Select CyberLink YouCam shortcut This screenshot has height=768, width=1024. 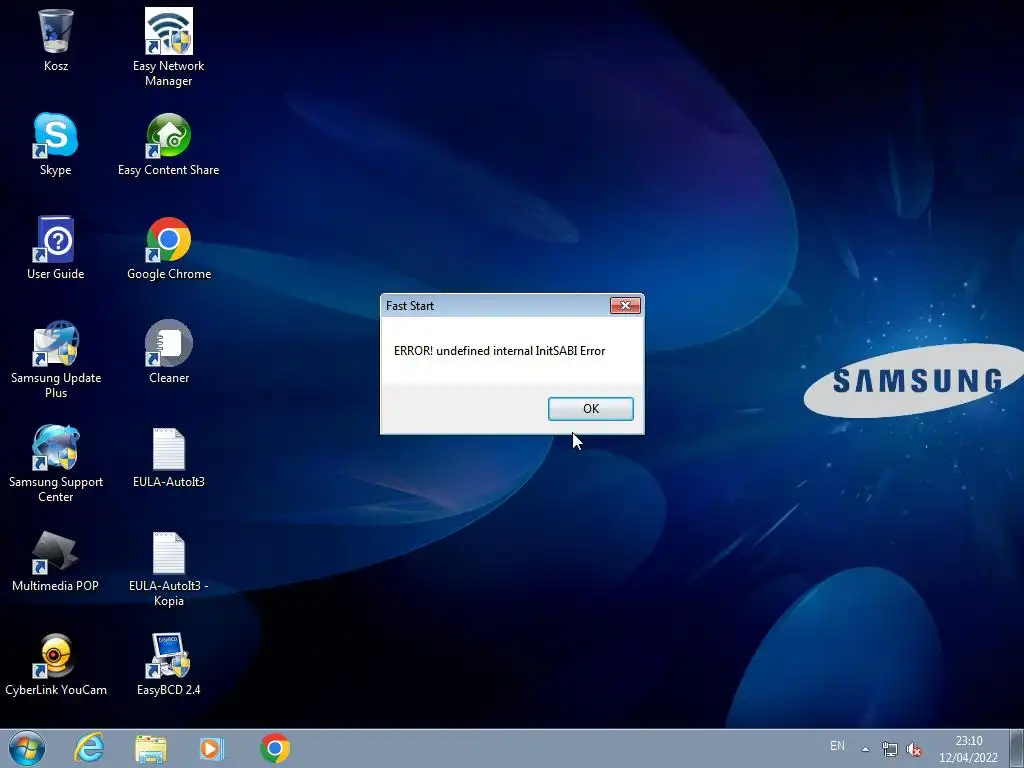(x=56, y=664)
